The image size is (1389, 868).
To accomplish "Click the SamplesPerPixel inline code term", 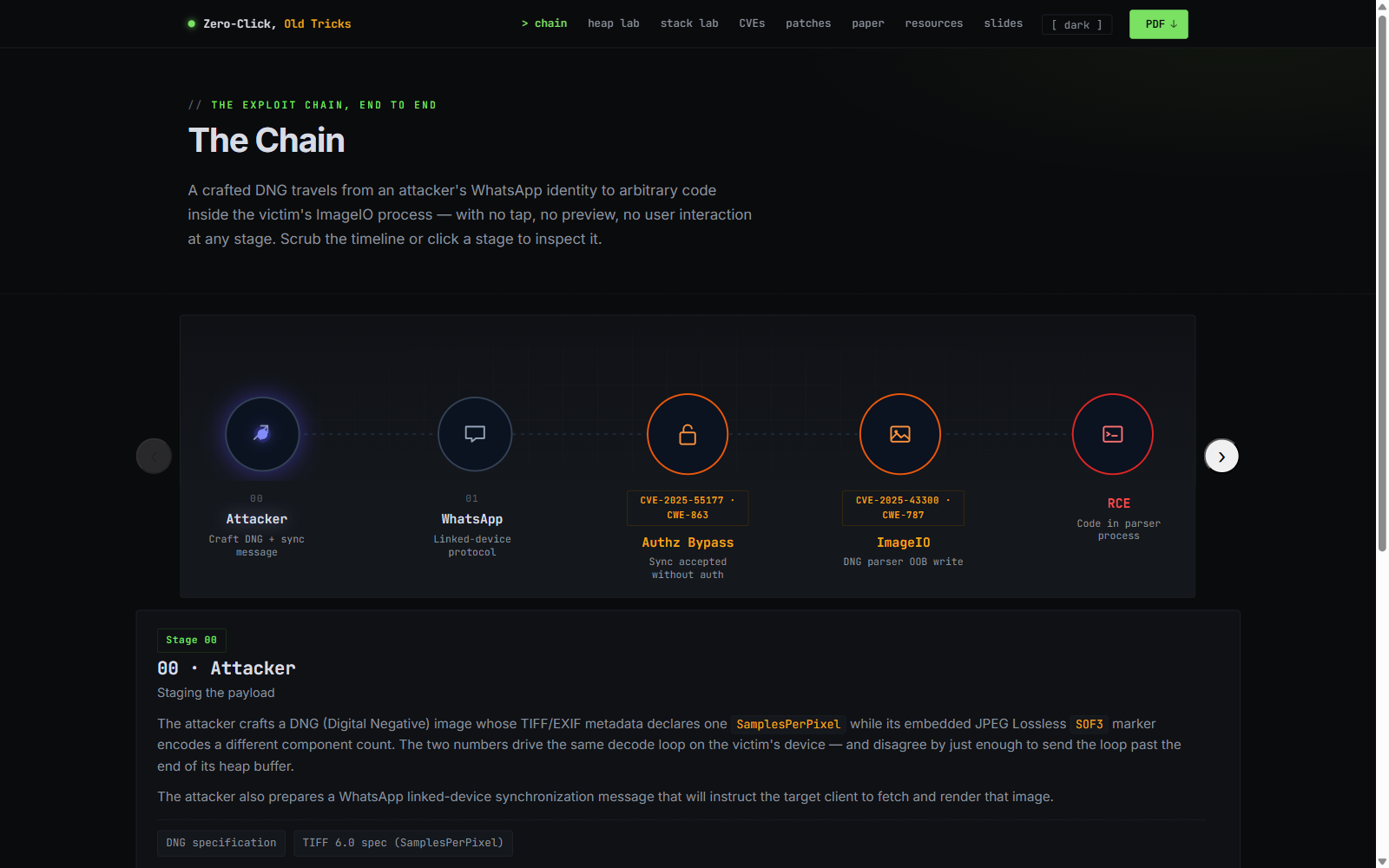I will (788, 724).
